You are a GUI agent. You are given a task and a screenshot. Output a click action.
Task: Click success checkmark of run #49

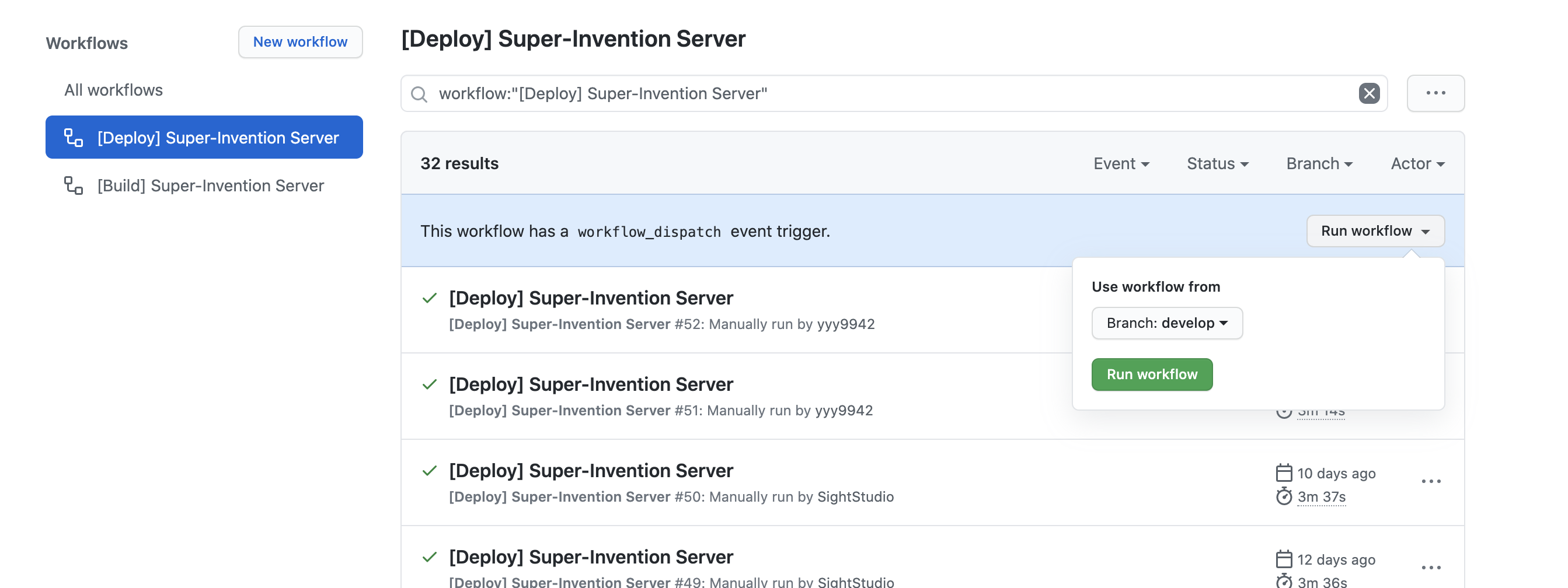point(430,557)
